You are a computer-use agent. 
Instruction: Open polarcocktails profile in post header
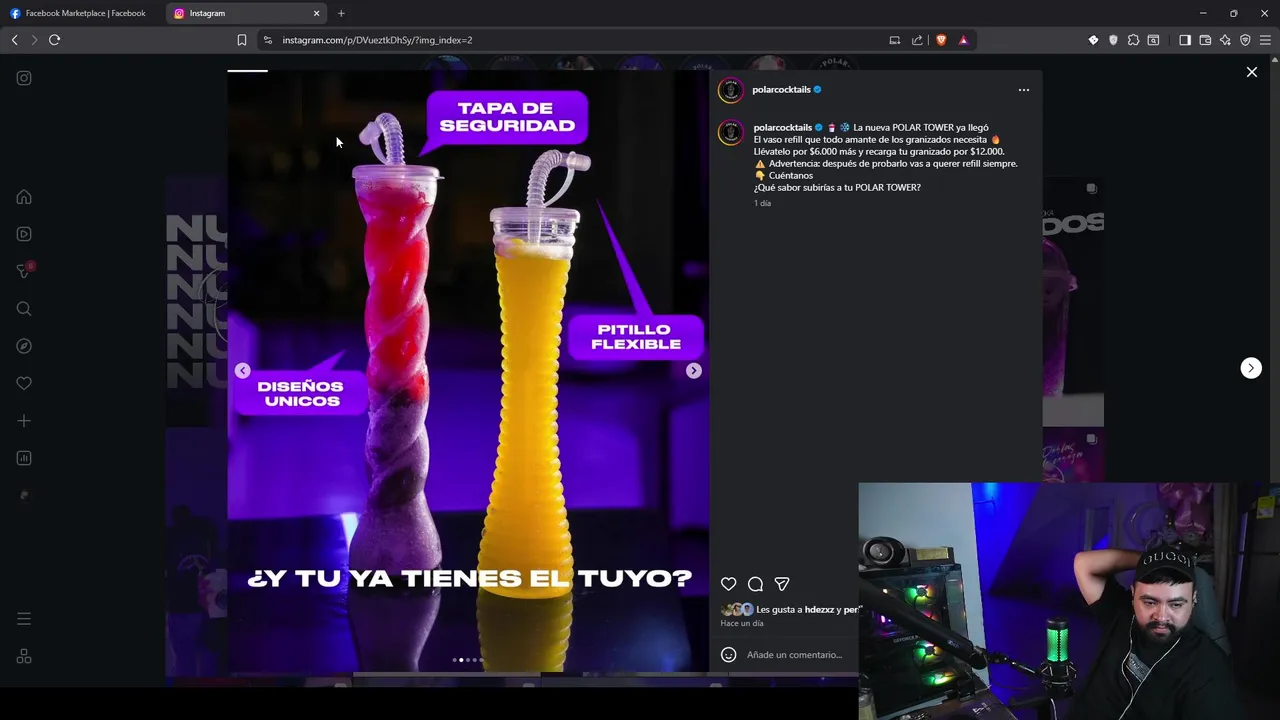[781, 90]
